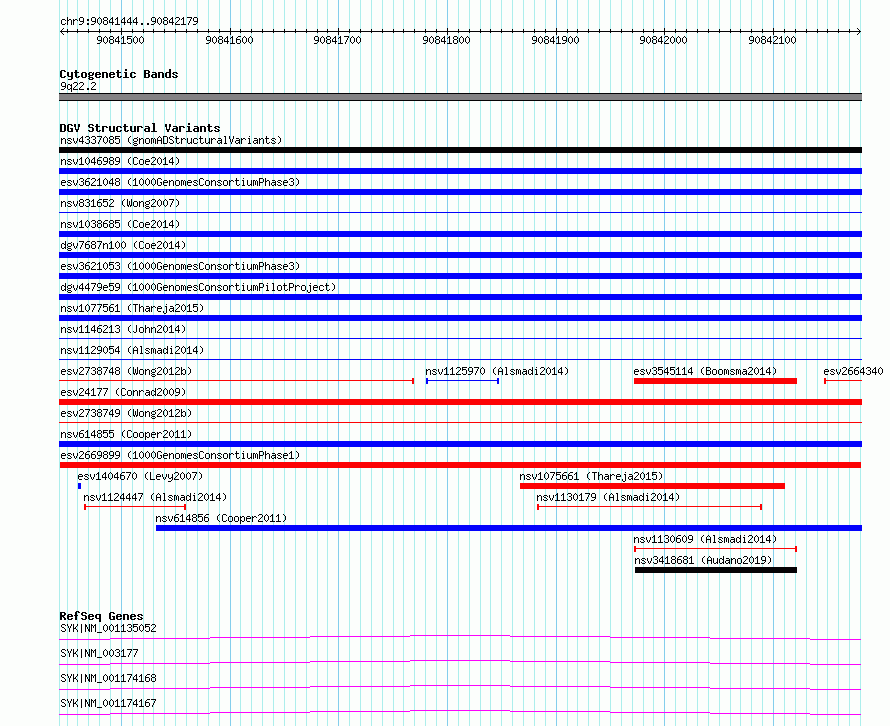The image size is (890, 726).
Task: Open nsv1124447 (Alsmadi2014) variant
Action: click(x=156, y=497)
